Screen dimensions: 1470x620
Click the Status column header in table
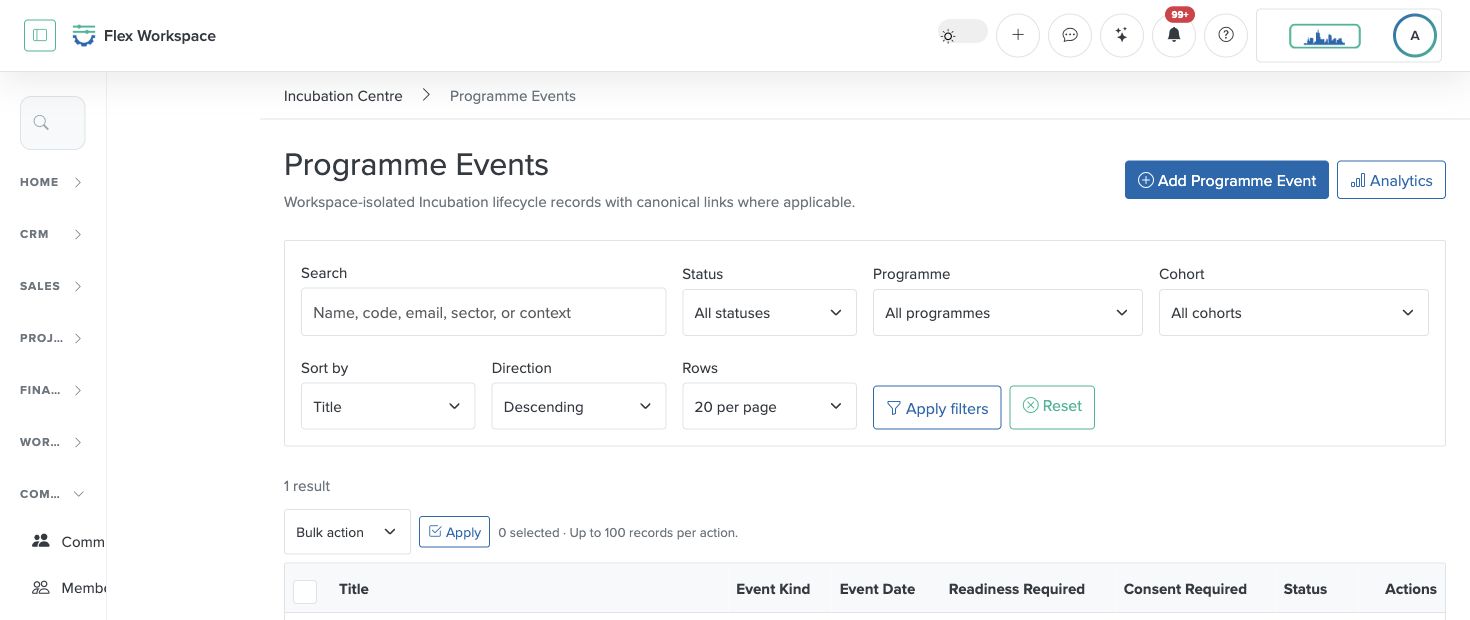pos(1305,589)
